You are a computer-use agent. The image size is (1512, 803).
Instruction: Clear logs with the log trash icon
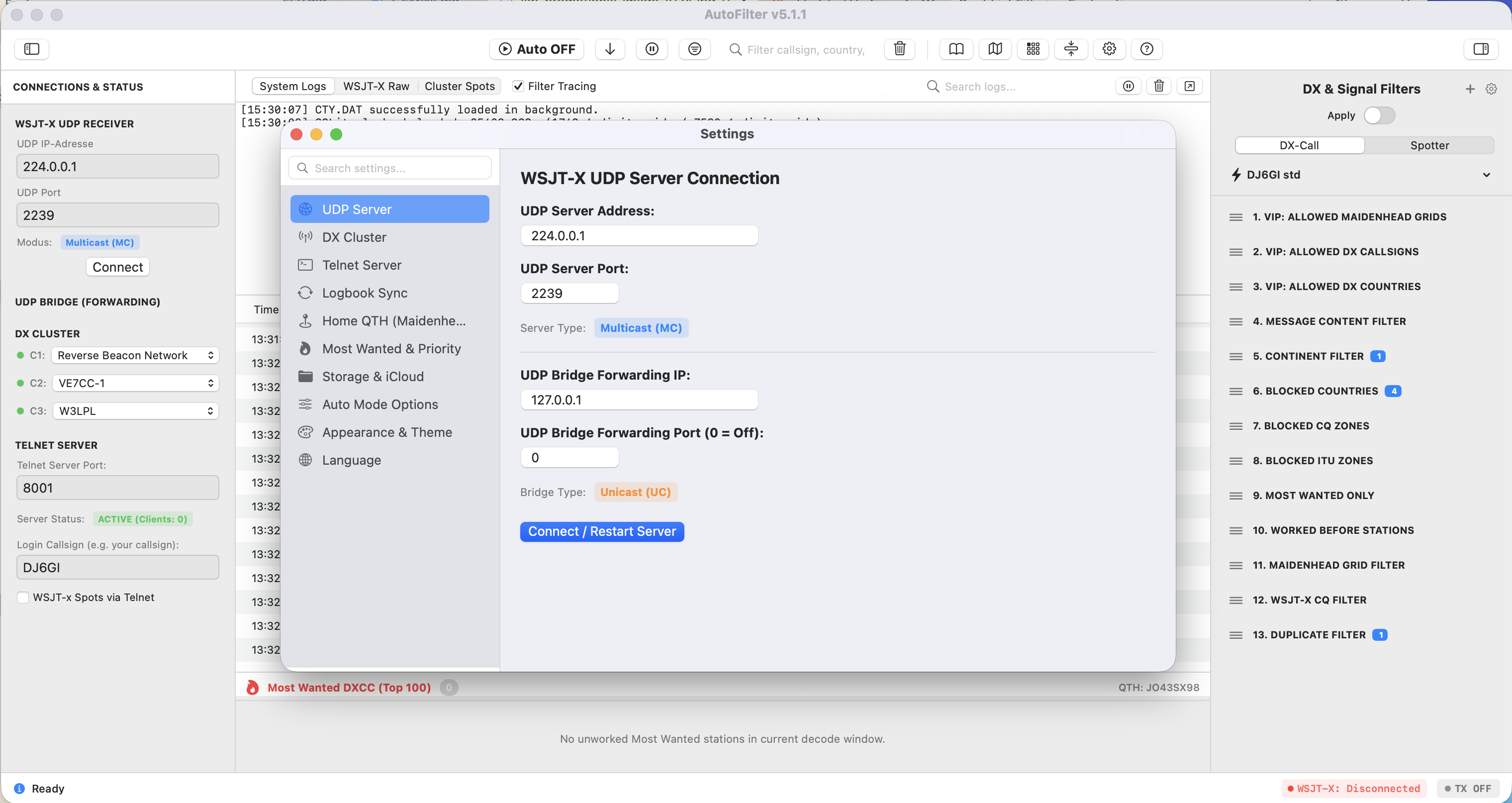[x=1159, y=86]
